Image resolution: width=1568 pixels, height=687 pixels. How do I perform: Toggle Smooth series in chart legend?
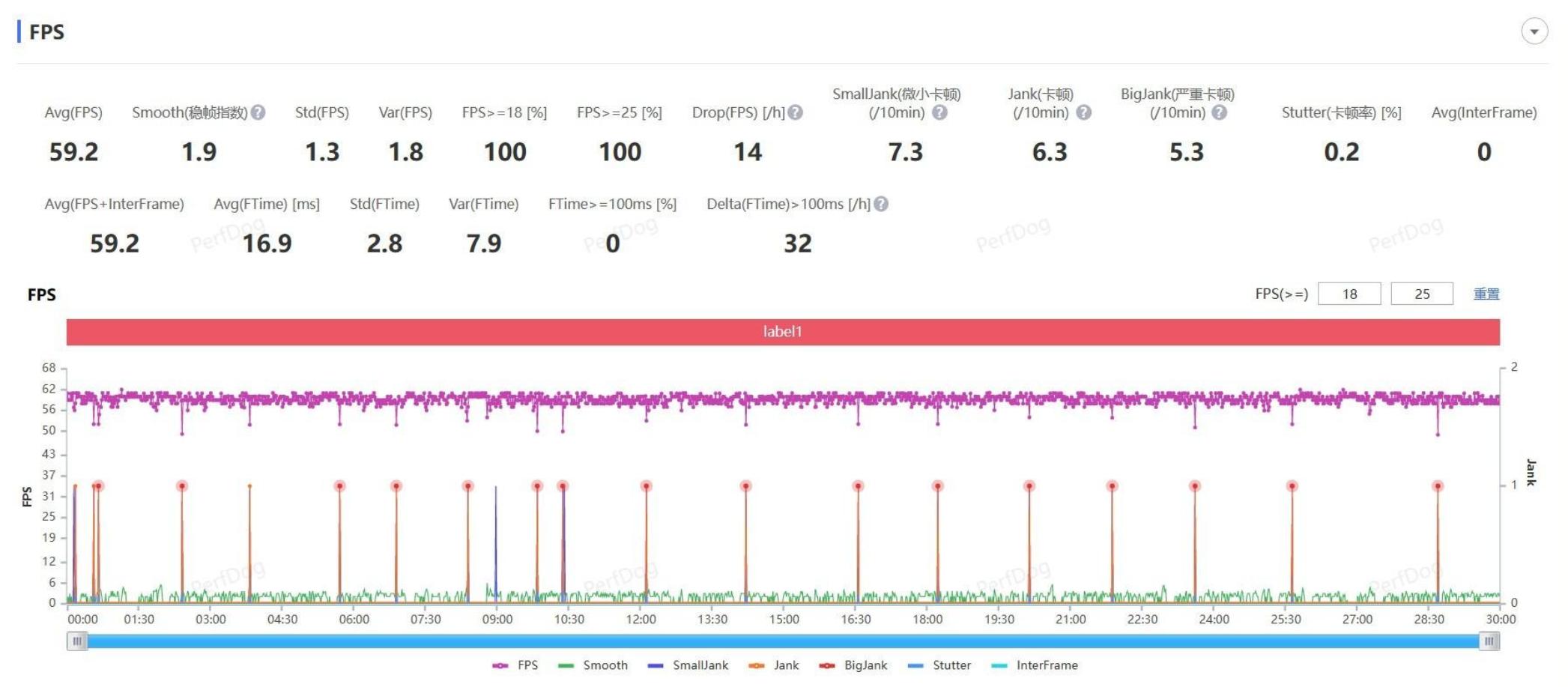593,665
